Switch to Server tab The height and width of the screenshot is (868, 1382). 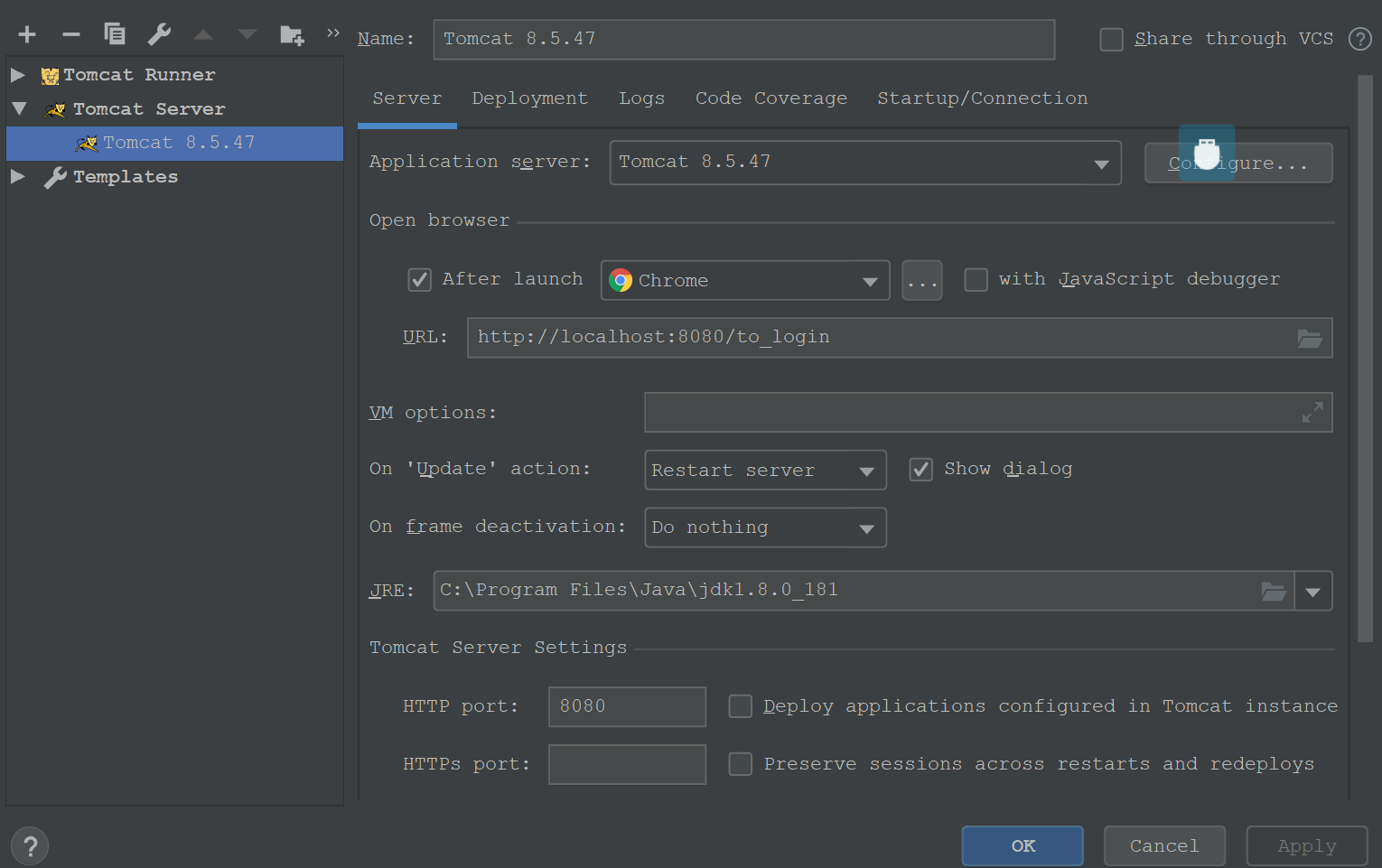click(x=407, y=98)
